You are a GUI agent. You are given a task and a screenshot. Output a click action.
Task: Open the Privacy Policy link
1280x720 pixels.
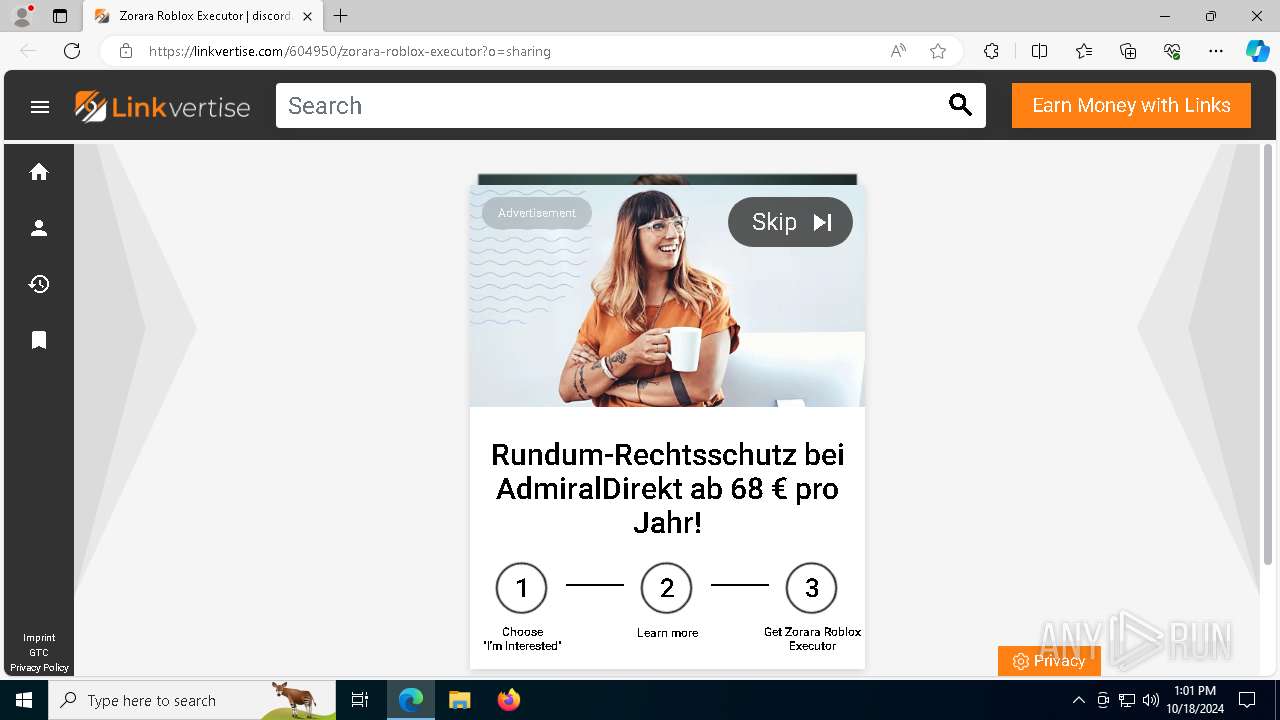39,668
